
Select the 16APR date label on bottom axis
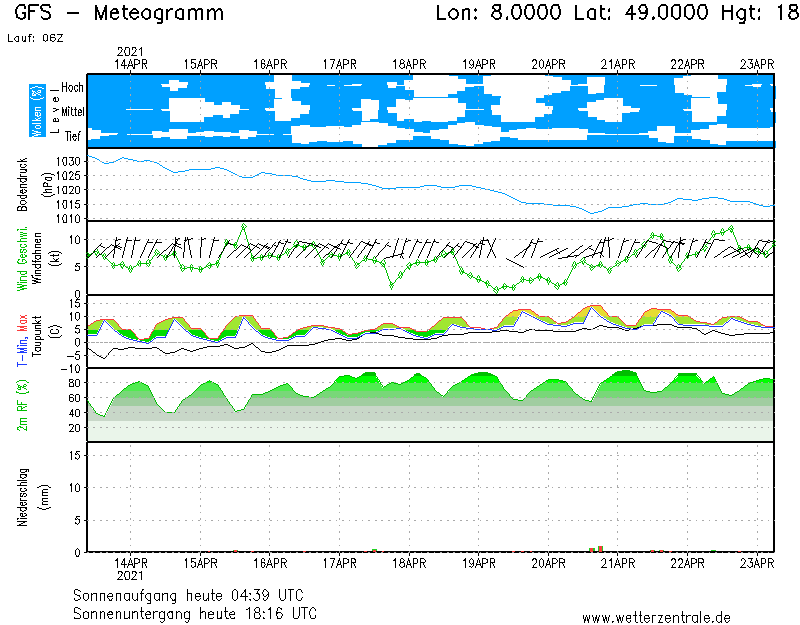click(271, 563)
